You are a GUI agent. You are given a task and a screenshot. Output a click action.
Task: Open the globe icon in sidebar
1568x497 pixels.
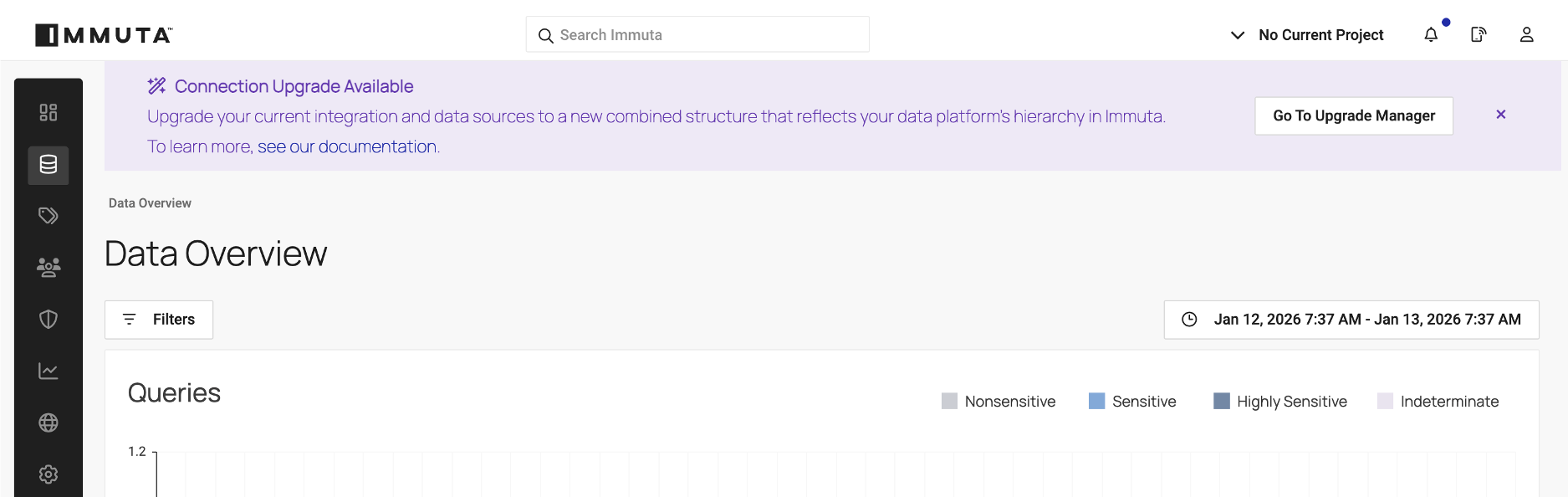pyautogui.click(x=49, y=423)
